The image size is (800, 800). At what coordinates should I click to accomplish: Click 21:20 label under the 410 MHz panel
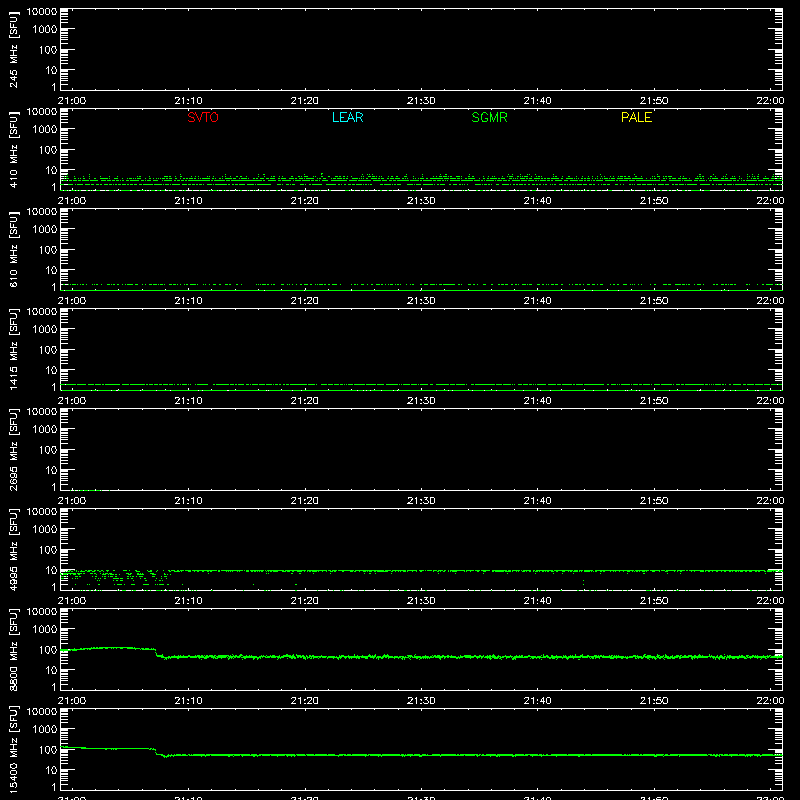tap(305, 201)
